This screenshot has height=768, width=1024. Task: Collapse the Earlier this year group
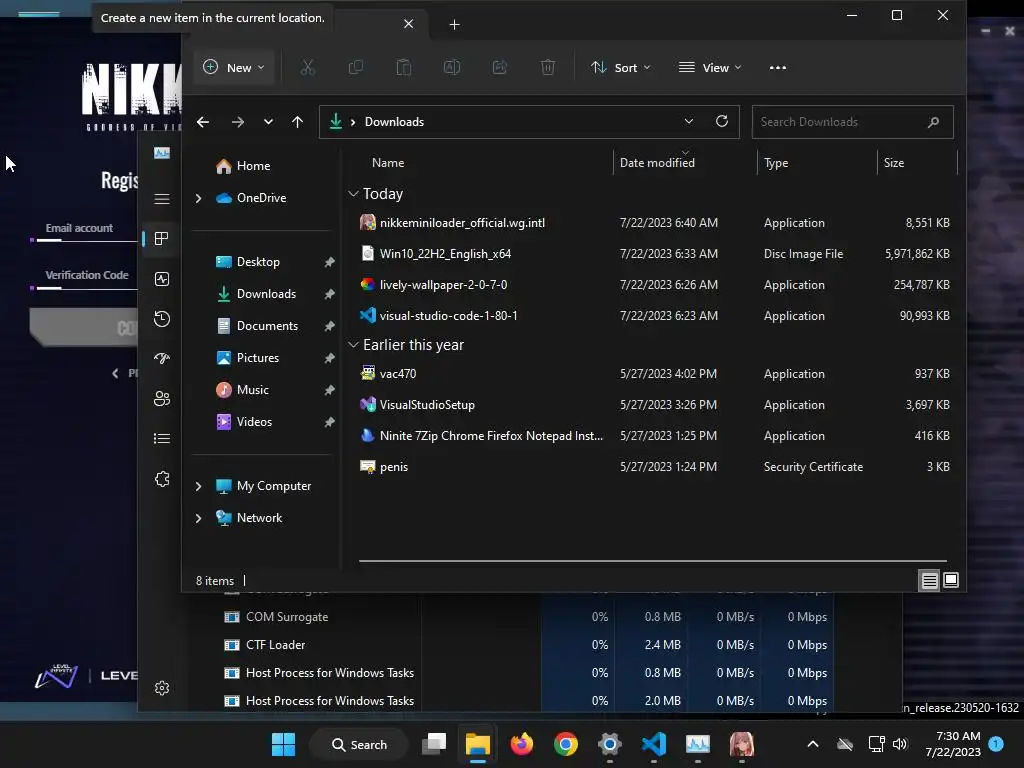(353, 344)
